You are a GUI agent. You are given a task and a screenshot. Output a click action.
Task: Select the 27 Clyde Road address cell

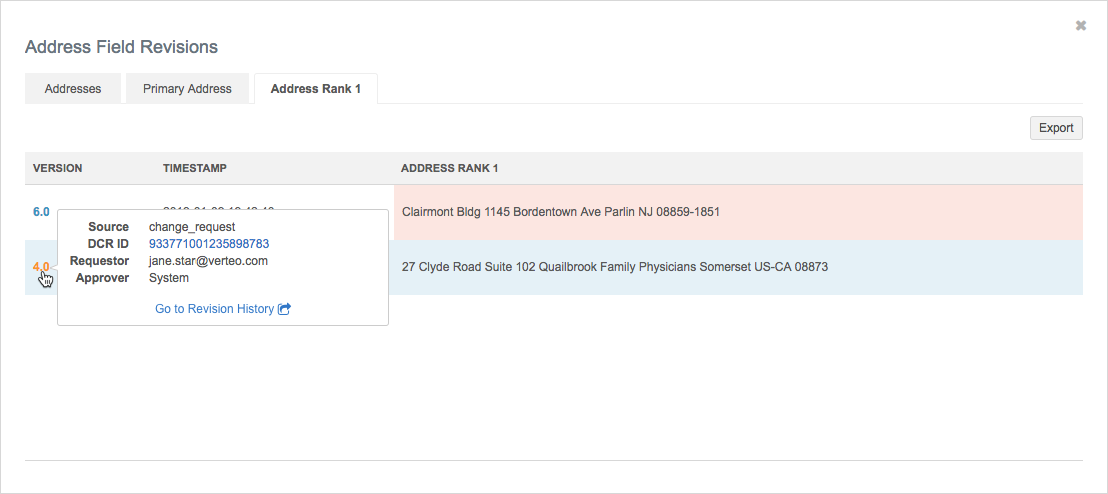pos(614,267)
